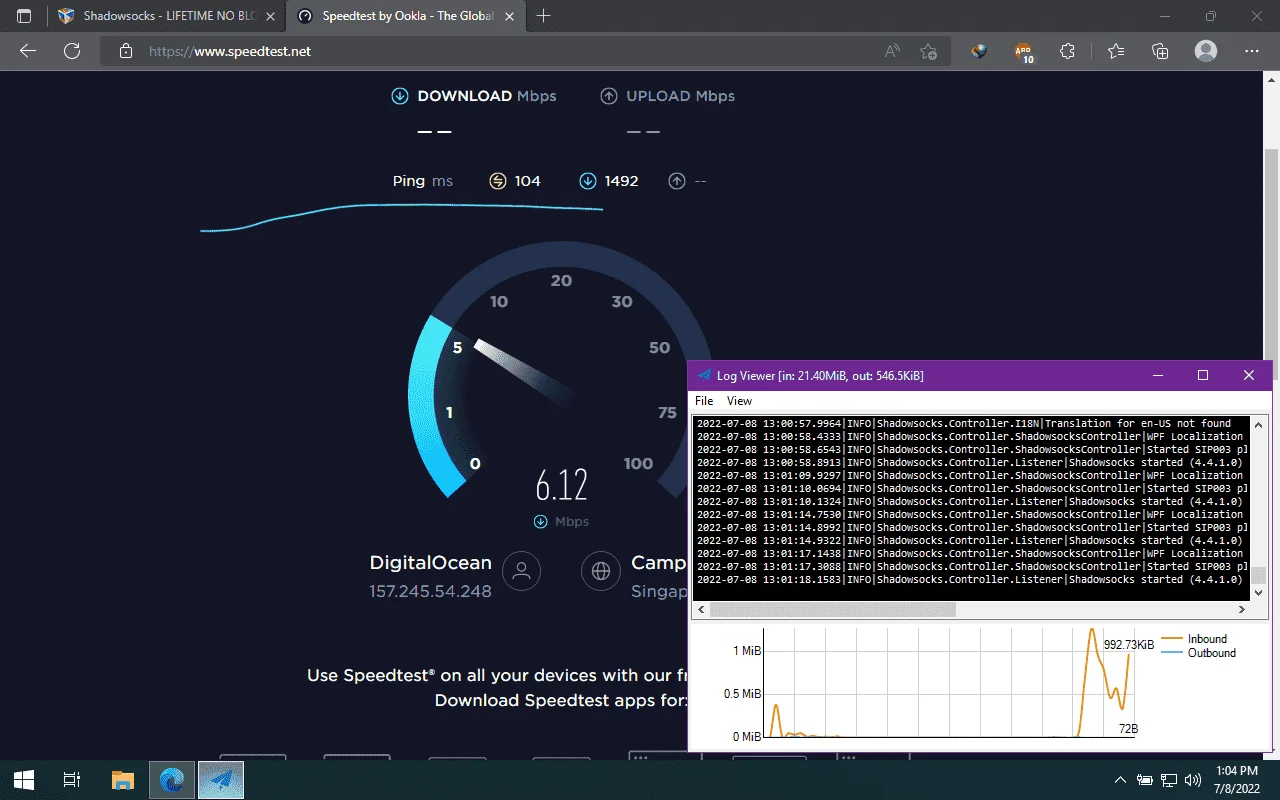The height and width of the screenshot is (800, 1280).
Task: Click the log horizontal scrollbar thumb
Action: 833,609
